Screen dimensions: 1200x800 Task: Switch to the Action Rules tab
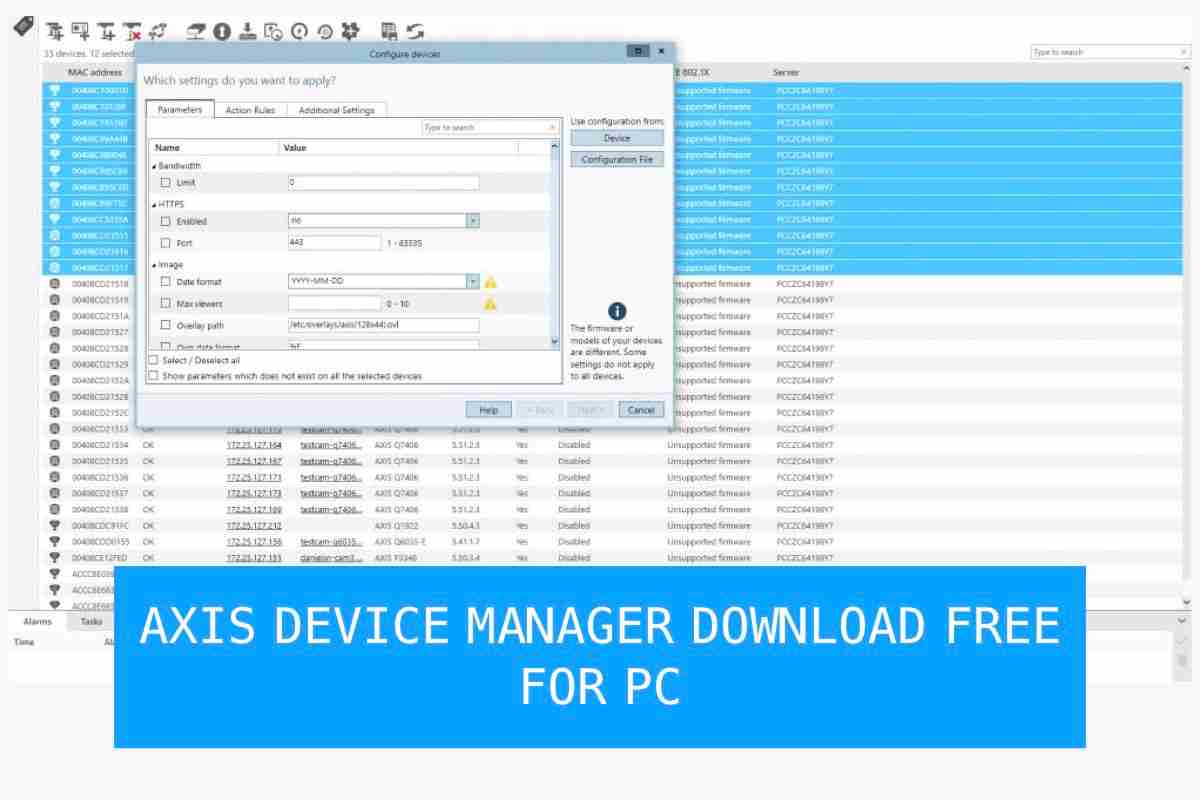pyautogui.click(x=249, y=110)
